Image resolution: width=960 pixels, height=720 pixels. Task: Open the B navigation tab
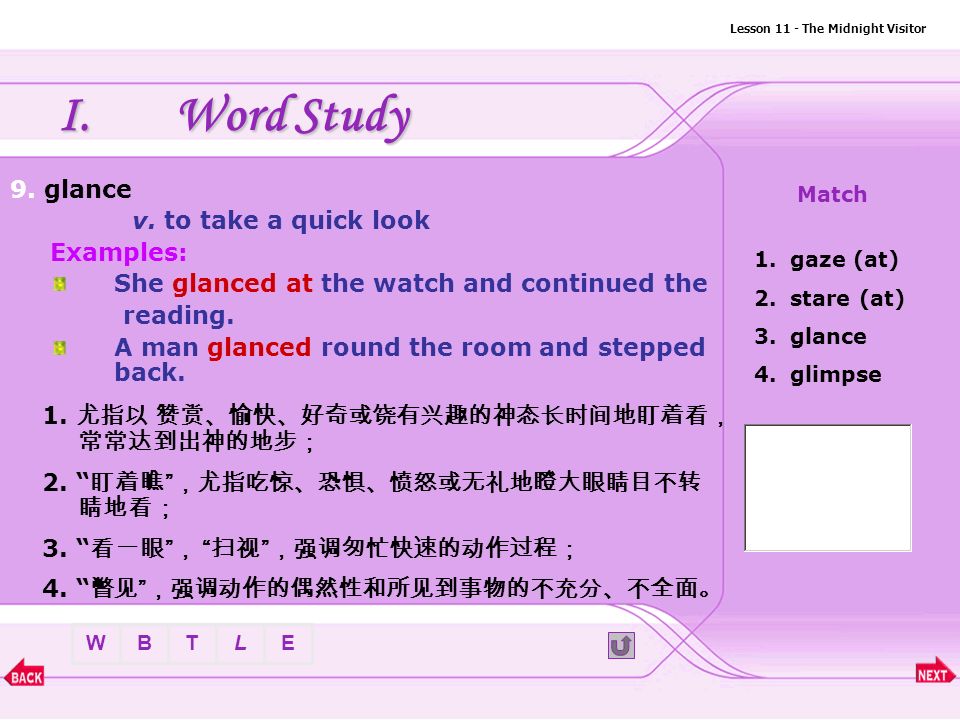144,643
